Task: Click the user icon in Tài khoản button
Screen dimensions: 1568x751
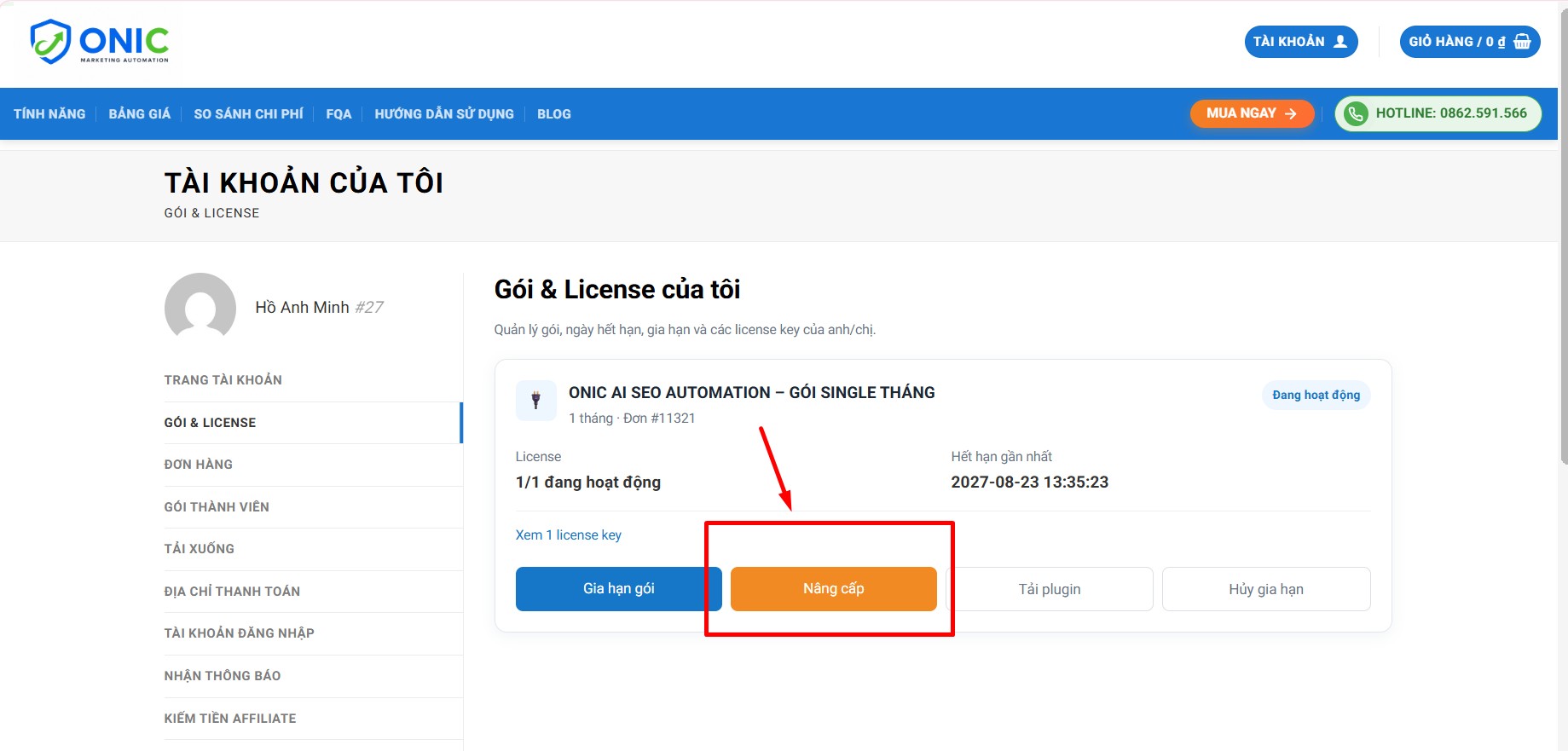Action: [x=1340, y=42]
